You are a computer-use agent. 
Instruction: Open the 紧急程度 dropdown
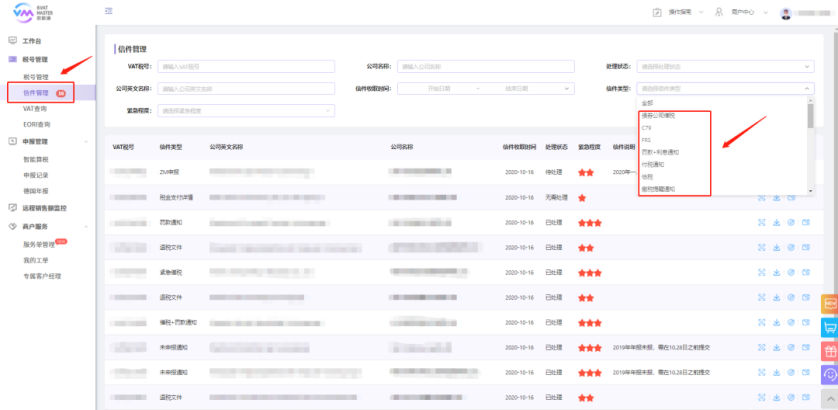click(245, 110)
